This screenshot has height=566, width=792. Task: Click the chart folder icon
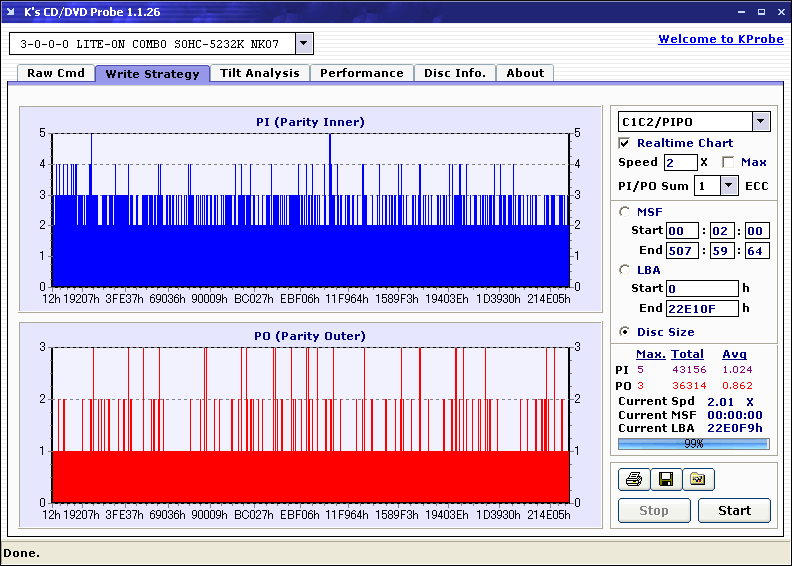(x=698, y=480)
